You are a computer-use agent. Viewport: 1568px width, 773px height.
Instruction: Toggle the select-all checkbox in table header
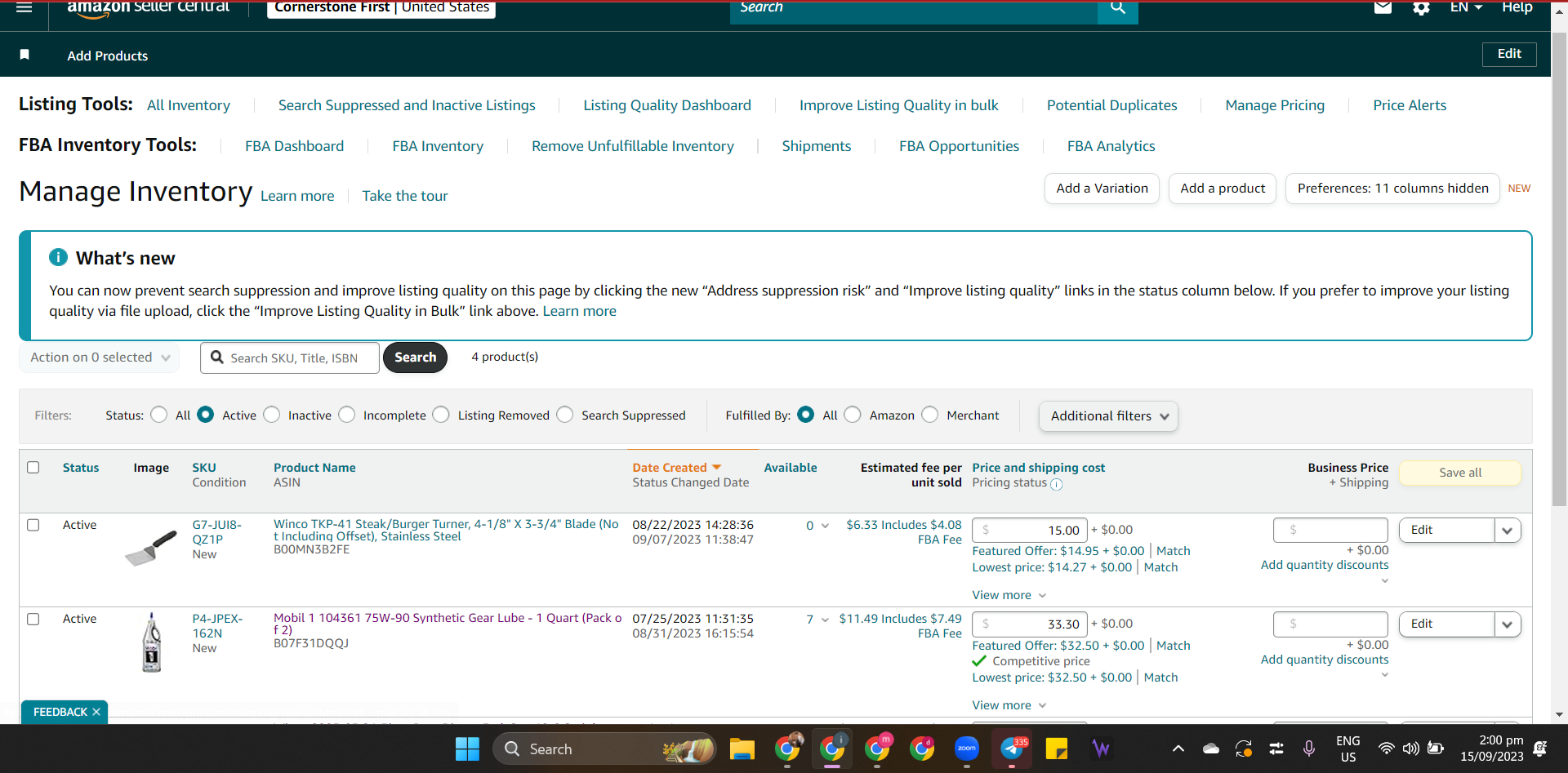pos(33,467)
